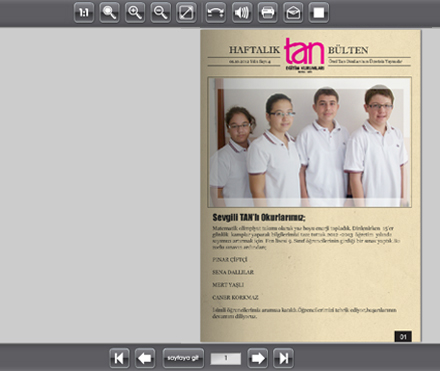Click the page flip arrows icon
Image resolution: width=440 pixels, height=371 pixels.
(x=216, y=13)
